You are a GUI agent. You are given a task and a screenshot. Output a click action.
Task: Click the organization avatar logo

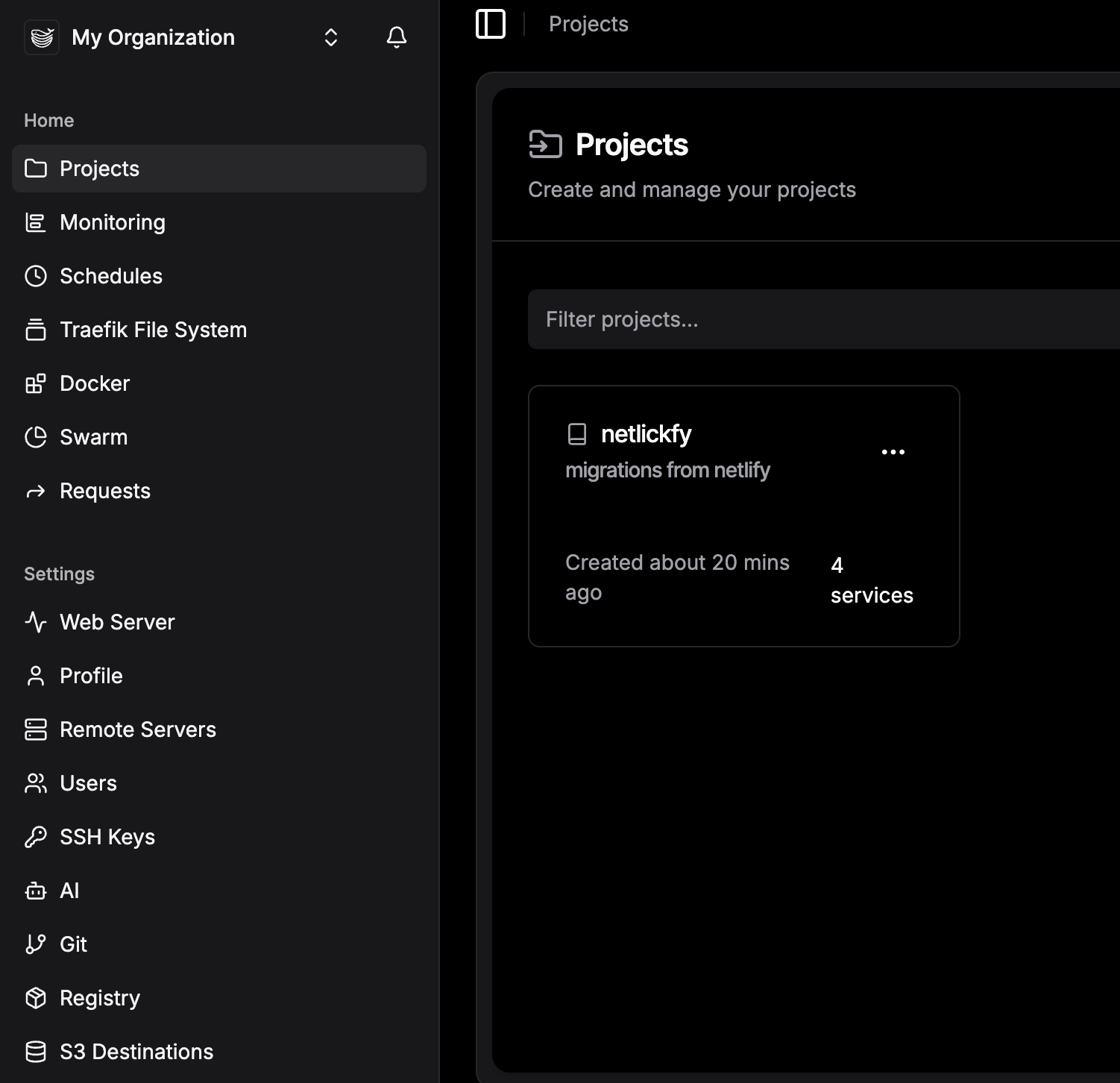coord(42,37)
